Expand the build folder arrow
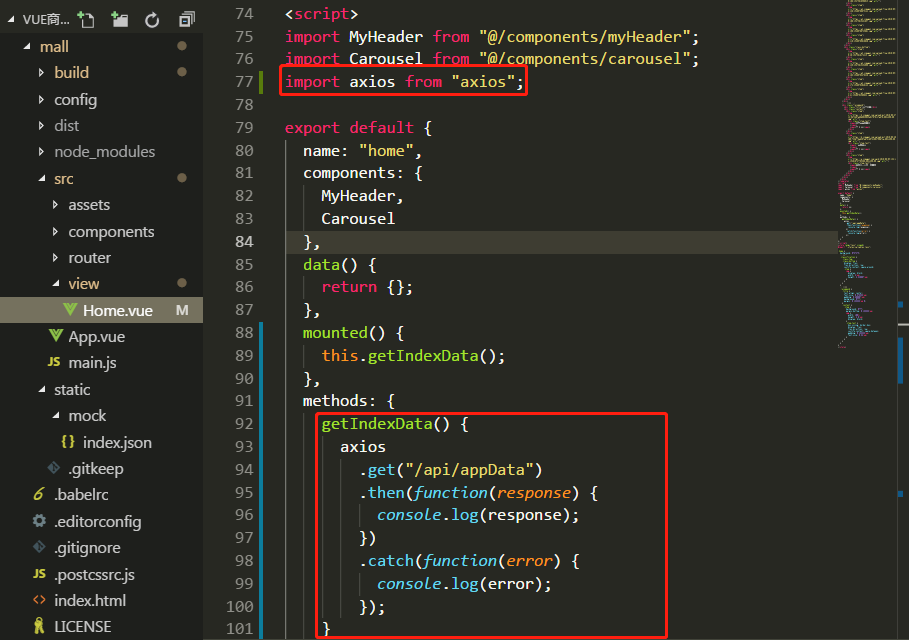The image size is (909, 640). coord(41,72)
